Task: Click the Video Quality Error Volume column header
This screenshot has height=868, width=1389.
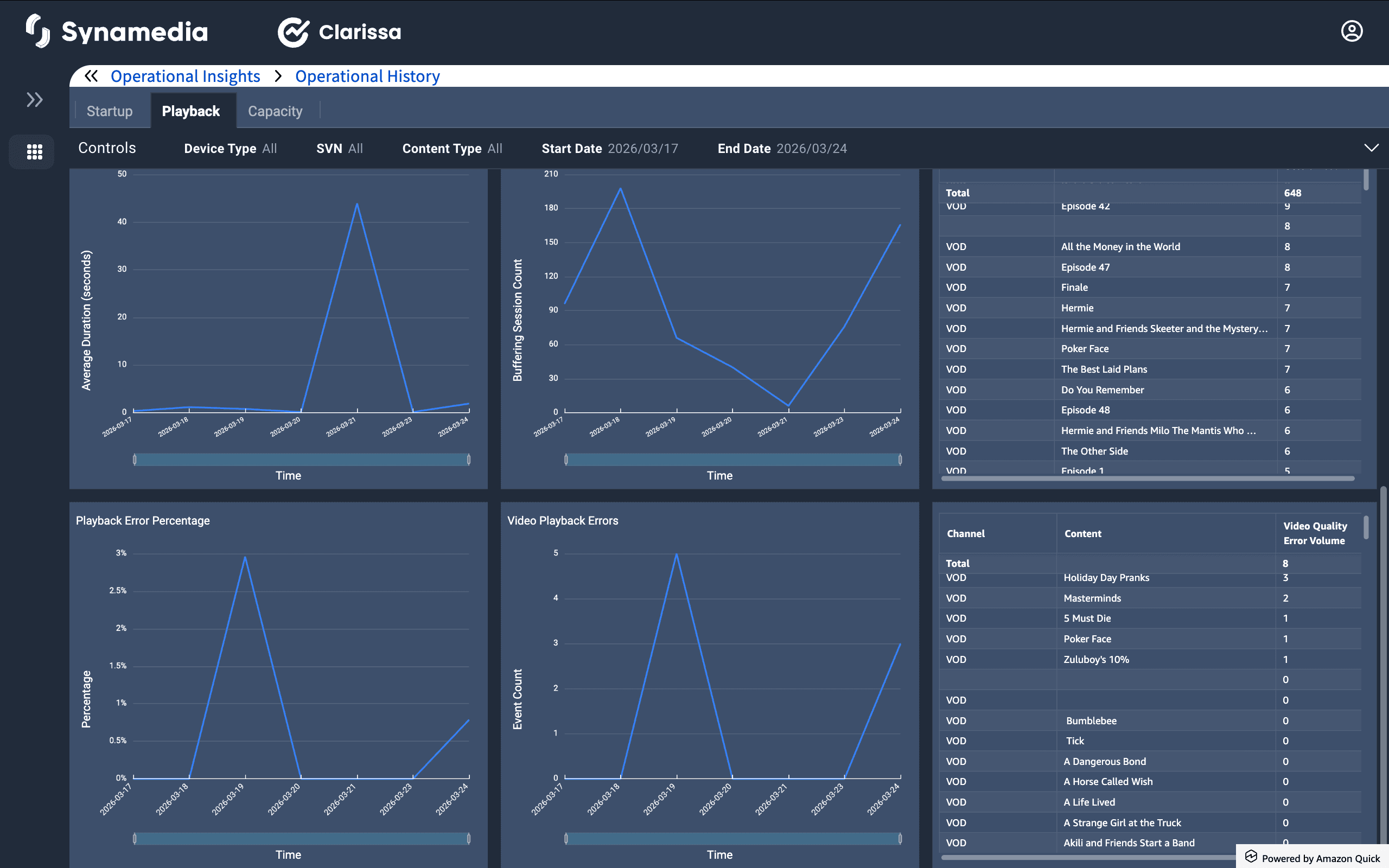Action: [x=1314, y=533]
